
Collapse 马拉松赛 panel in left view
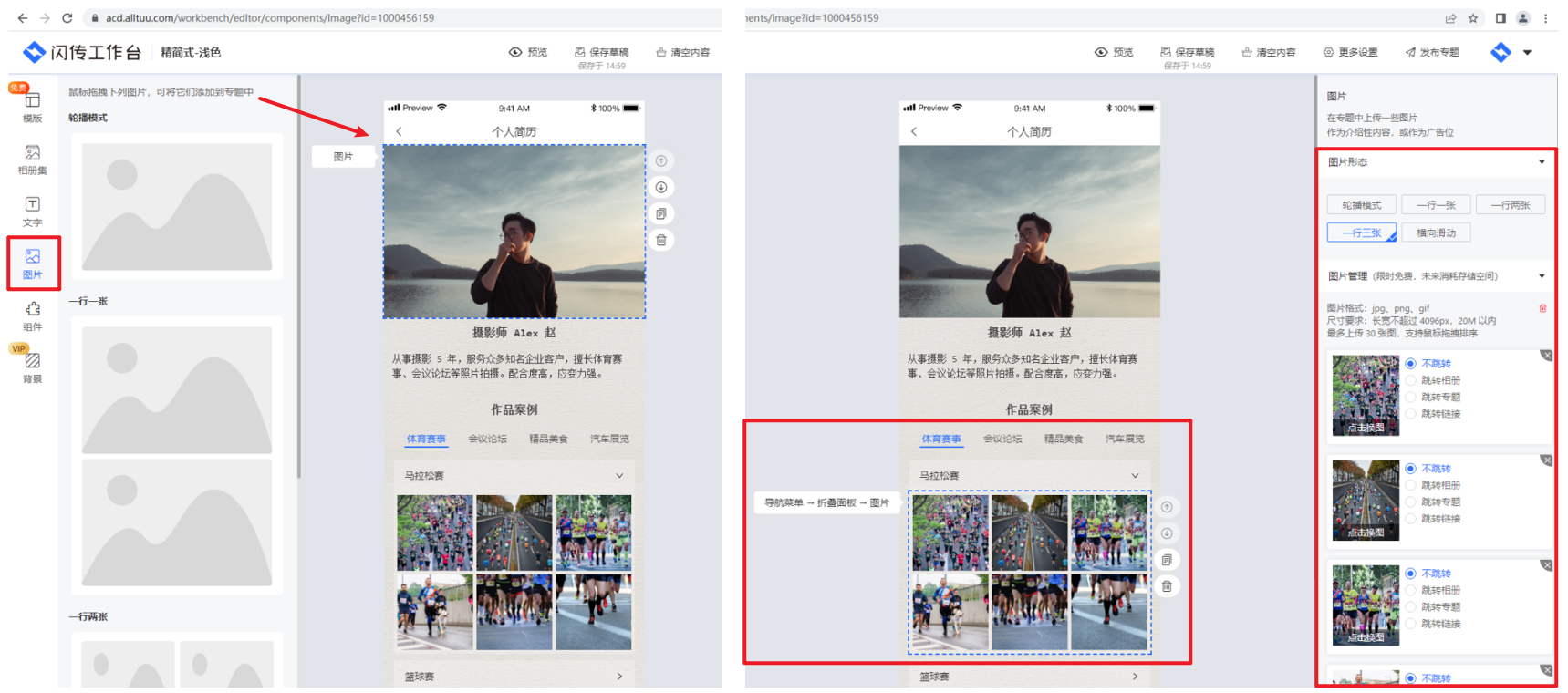click(x=619, y=476)
